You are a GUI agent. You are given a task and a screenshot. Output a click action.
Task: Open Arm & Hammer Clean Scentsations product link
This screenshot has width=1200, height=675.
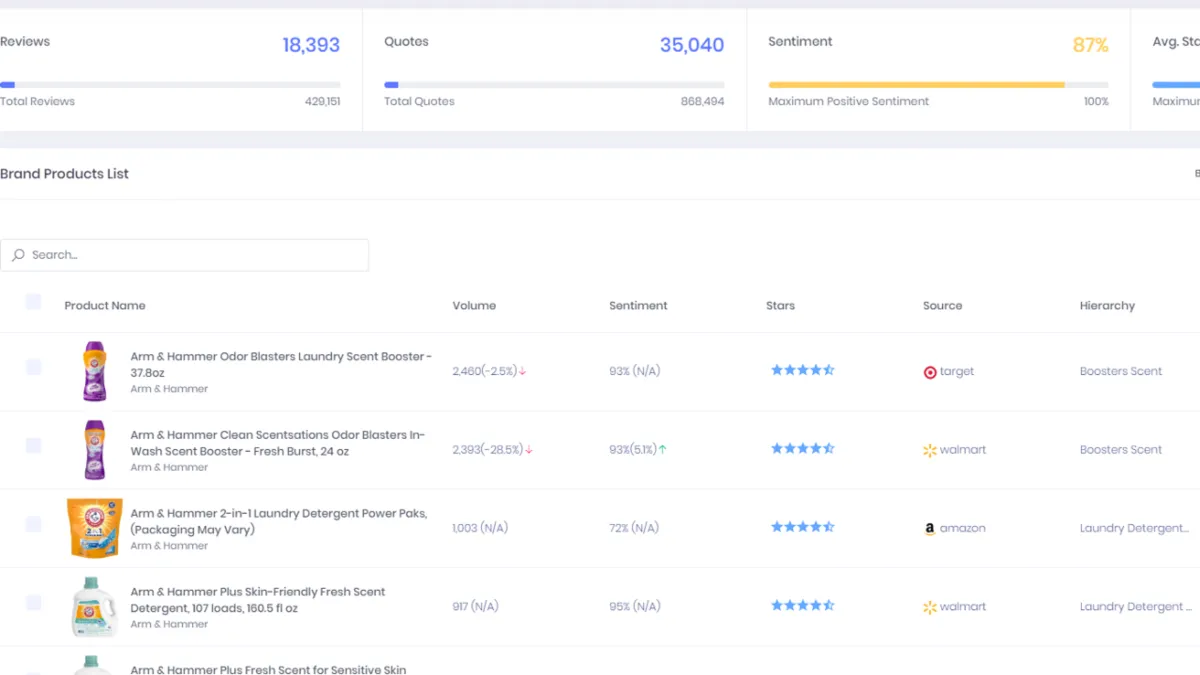point(277,443)
